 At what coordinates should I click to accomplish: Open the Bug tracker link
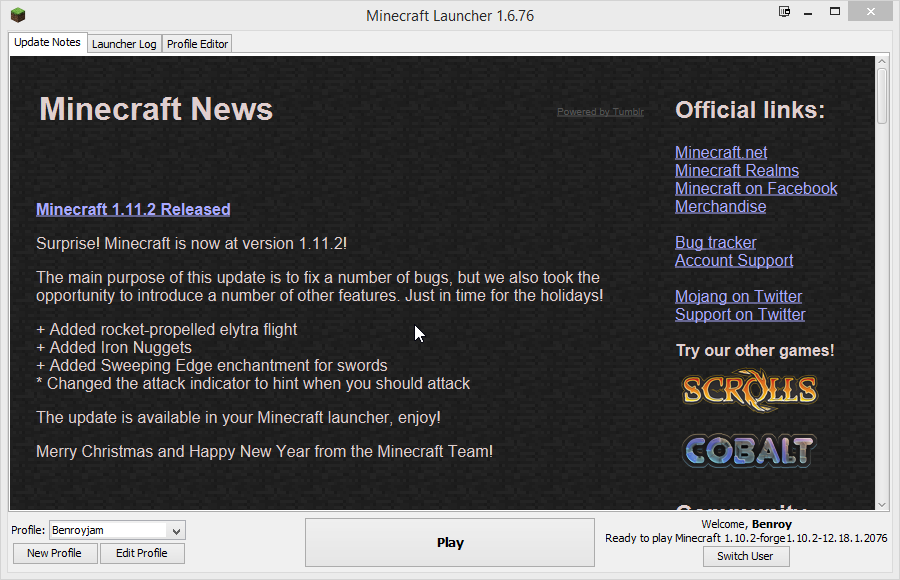(x=715, y=242)
